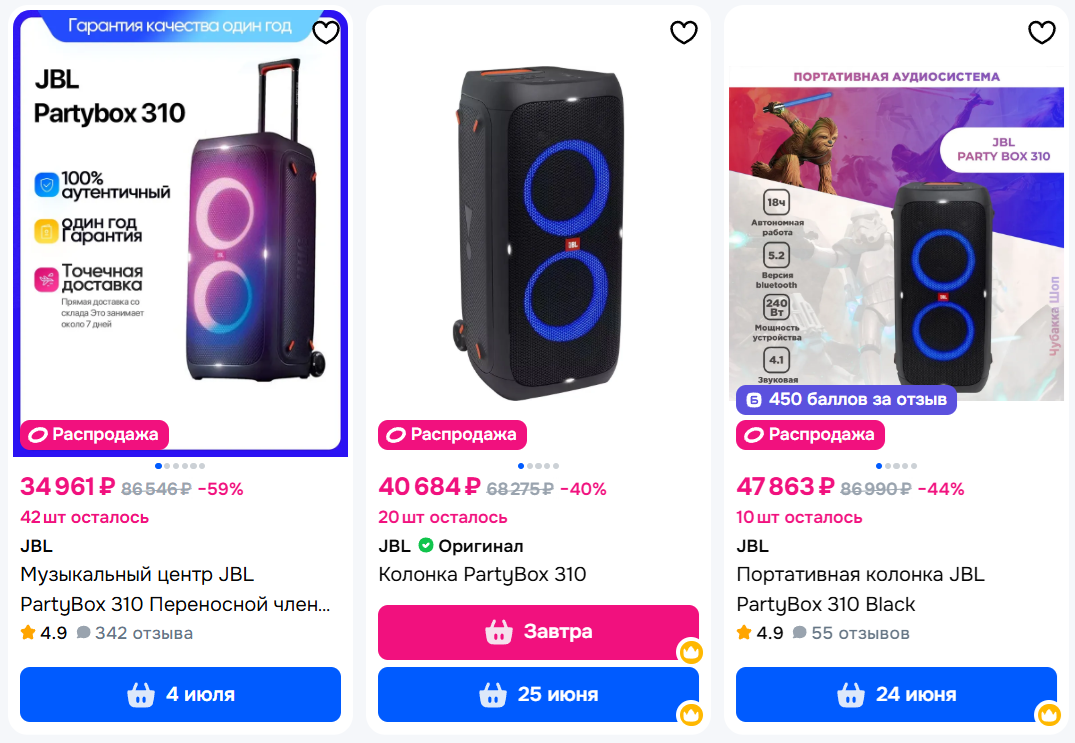Add to cart with Завтра delivery

(538, 632)
